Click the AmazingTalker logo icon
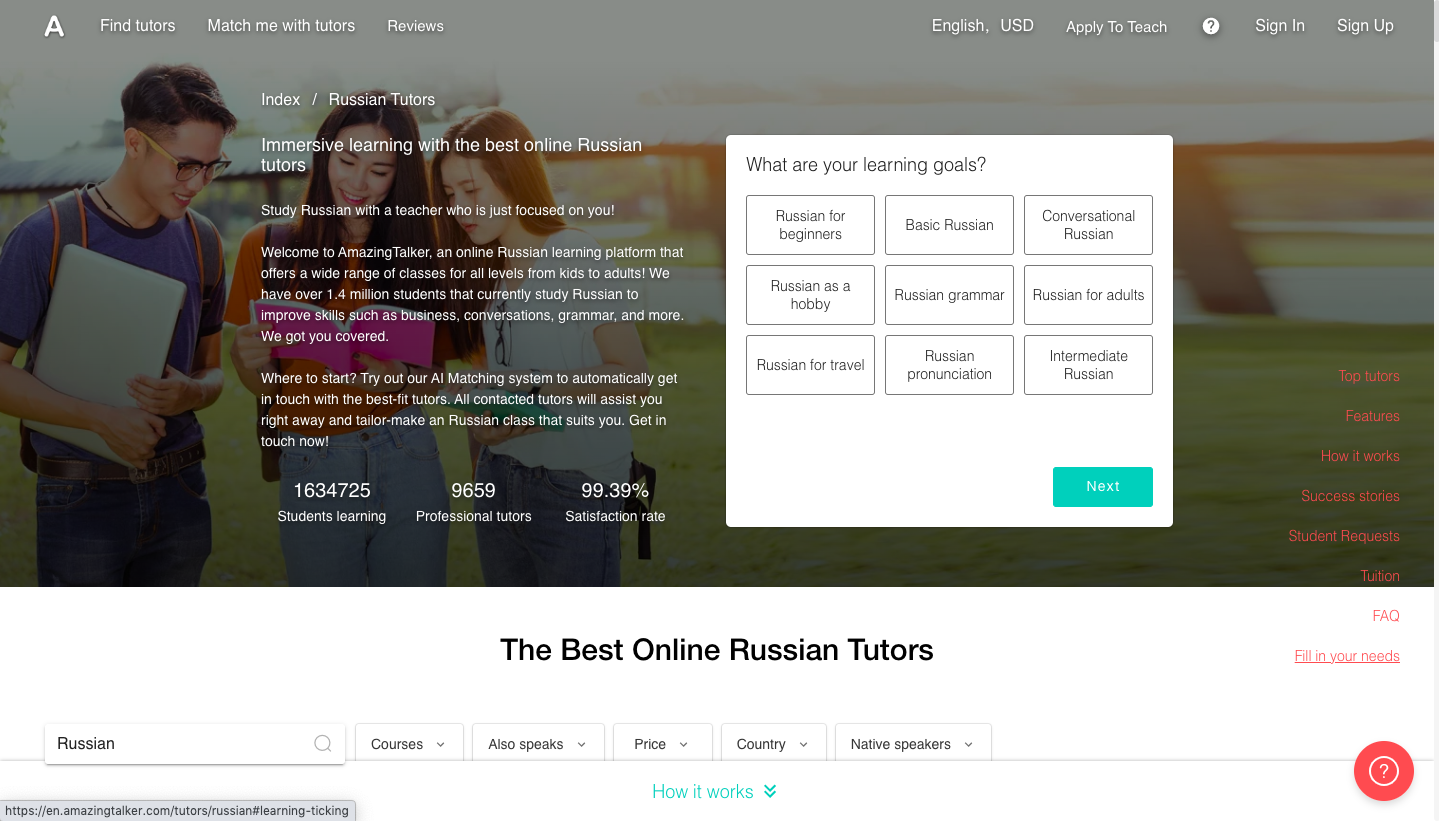The width and height of the screenshot is (1439, 821). click(x=54, y=27)
